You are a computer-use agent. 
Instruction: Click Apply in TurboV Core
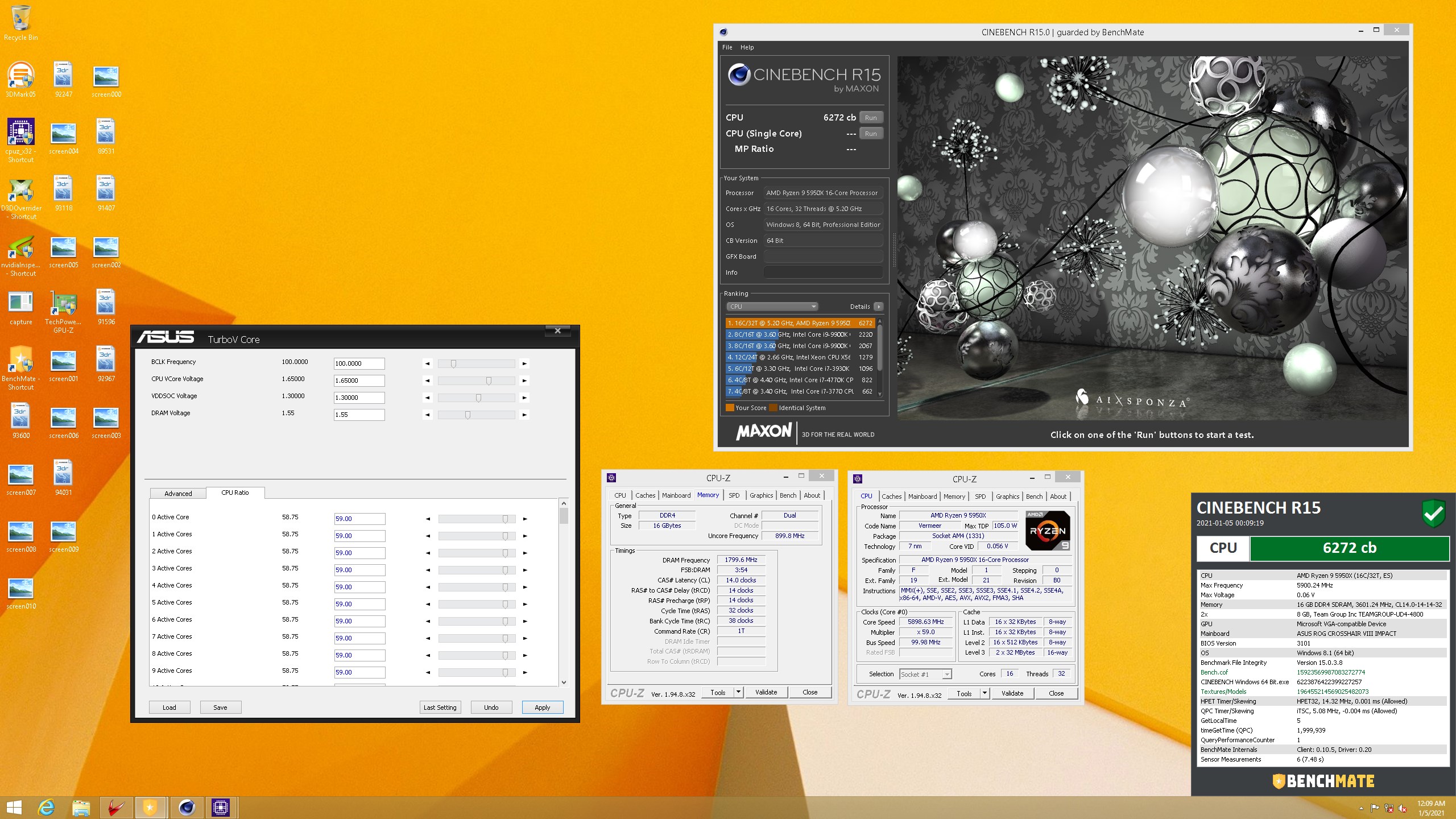click(543, 708)
